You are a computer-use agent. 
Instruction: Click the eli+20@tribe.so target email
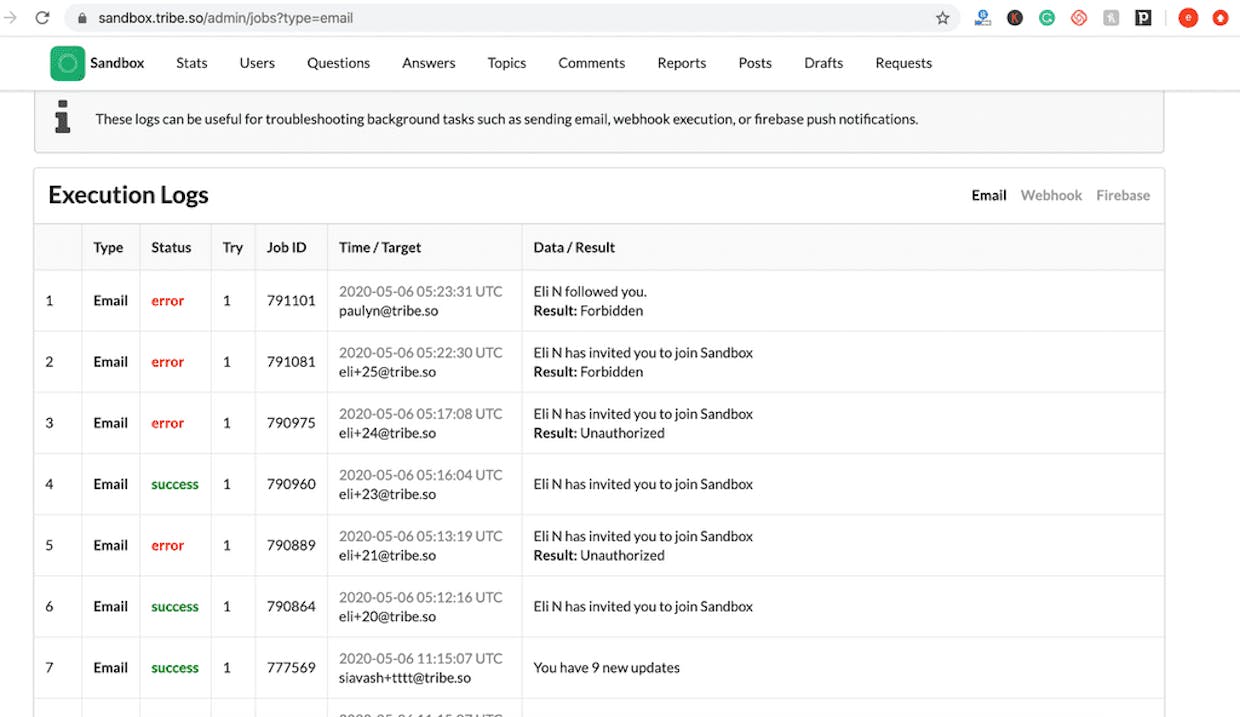387,616
